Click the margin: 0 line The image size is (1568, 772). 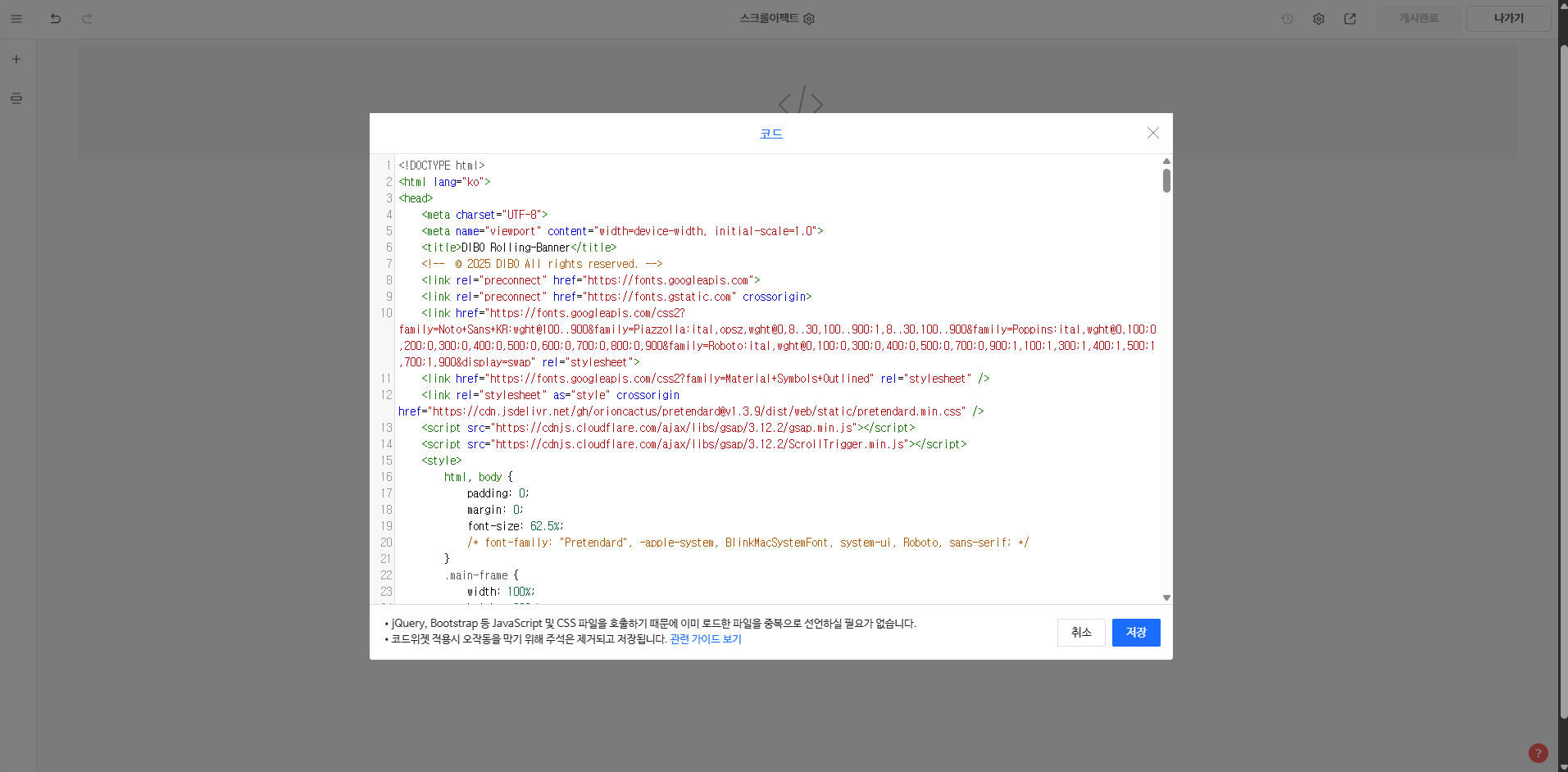[495, 510]
